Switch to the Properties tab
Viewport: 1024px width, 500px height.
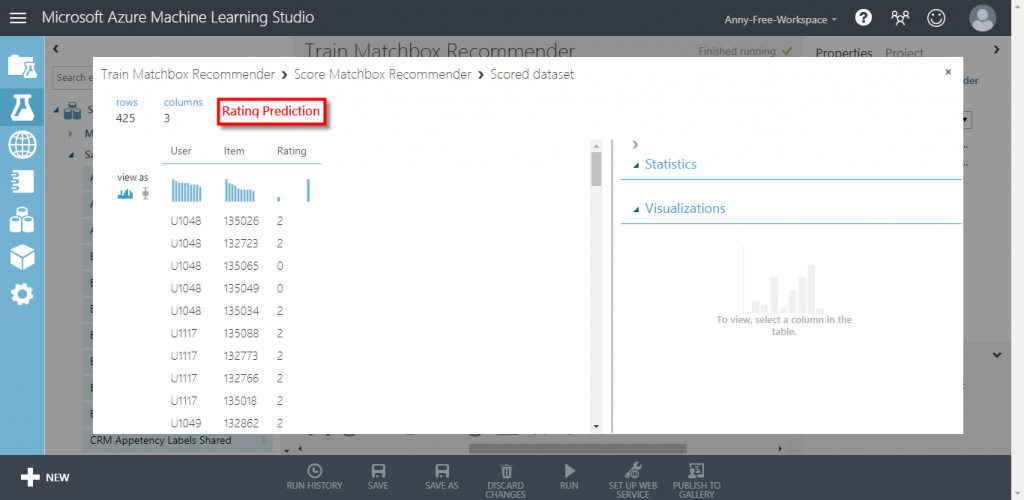pos(844,54)
